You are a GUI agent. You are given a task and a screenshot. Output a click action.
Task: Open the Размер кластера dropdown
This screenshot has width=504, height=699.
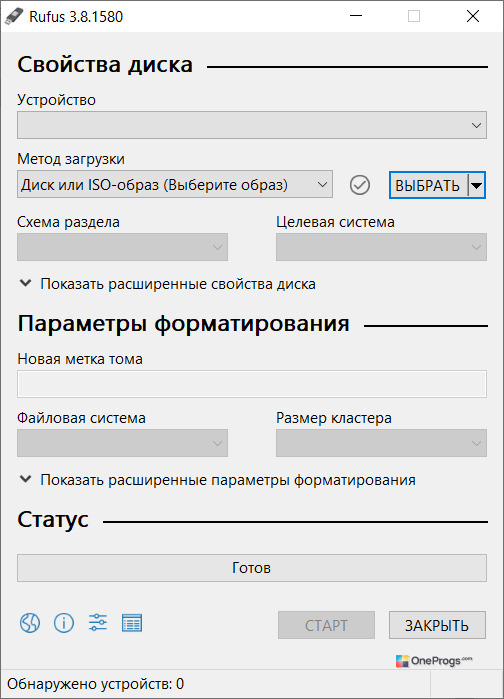click(x=381, y=443)
